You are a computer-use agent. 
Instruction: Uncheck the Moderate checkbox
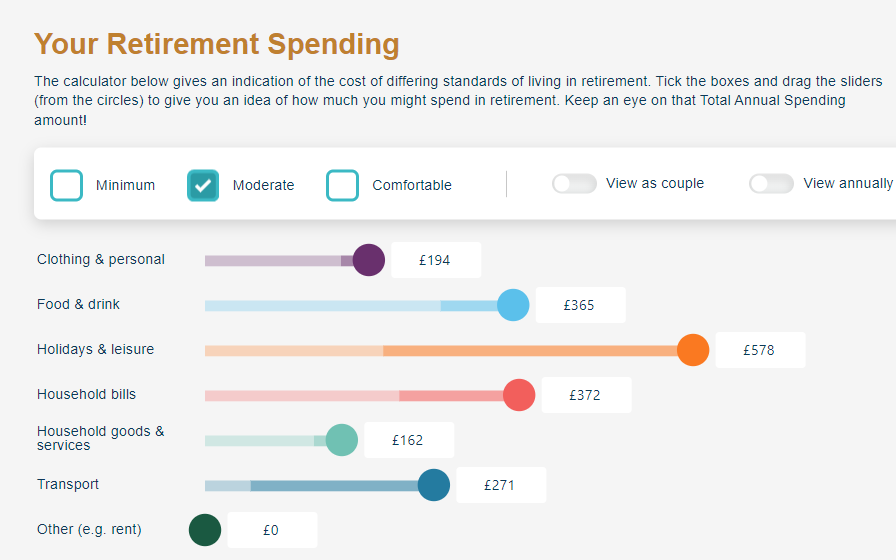(x=203, y=185)
